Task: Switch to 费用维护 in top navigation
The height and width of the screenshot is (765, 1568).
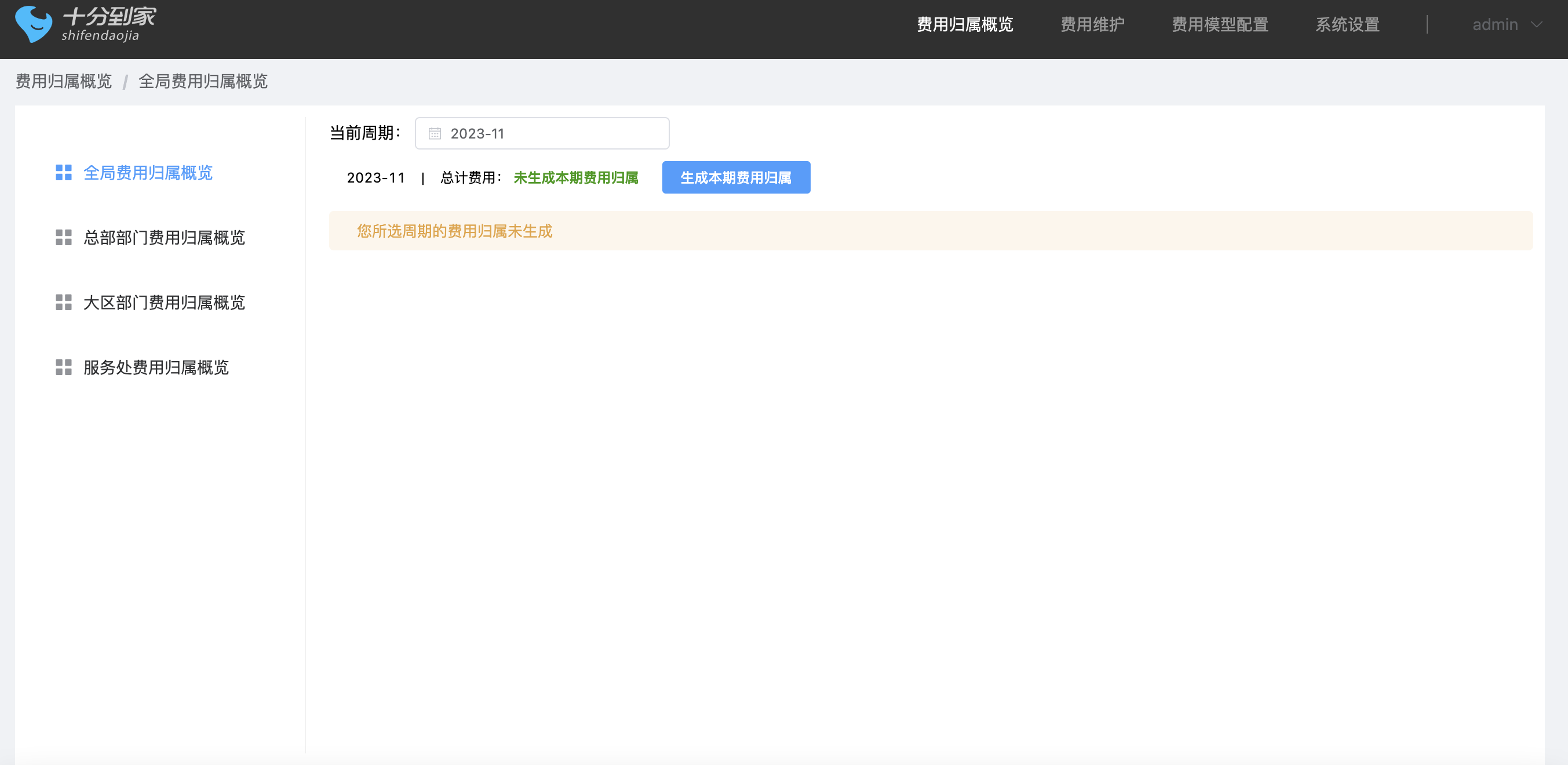Action: tap(1093, 25)
